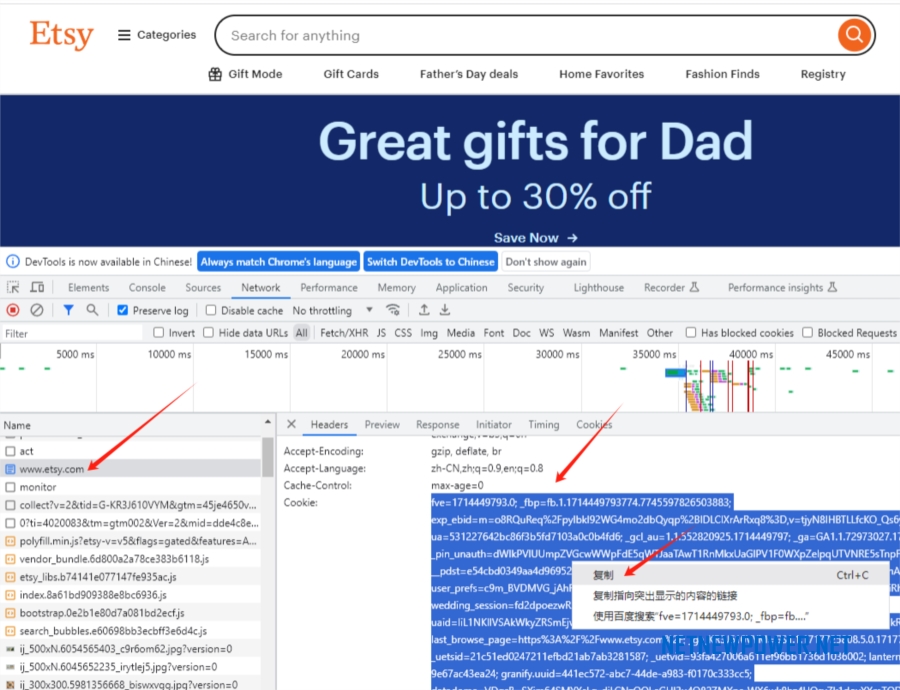This screenshot has height=690, width=900.
Task: Open the Sources tab
Action: (203, 288)
